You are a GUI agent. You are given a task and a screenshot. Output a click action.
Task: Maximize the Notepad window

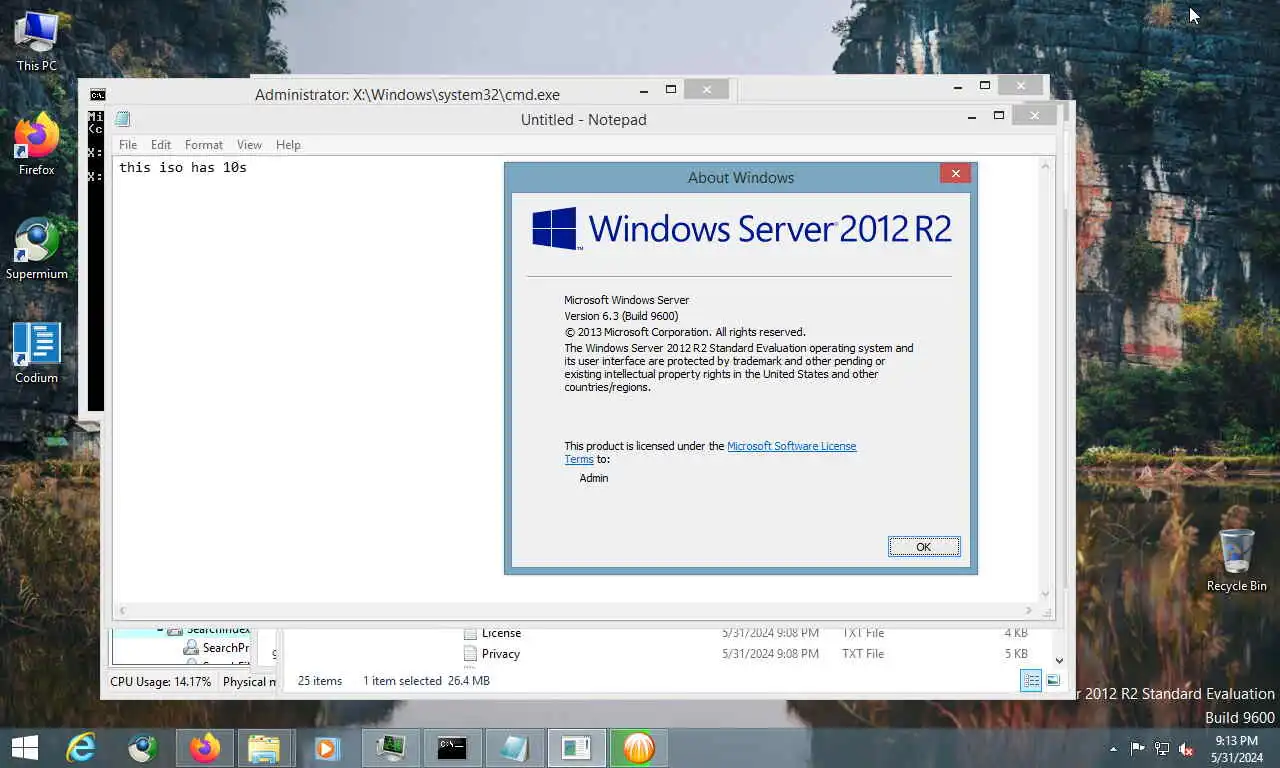998,116
